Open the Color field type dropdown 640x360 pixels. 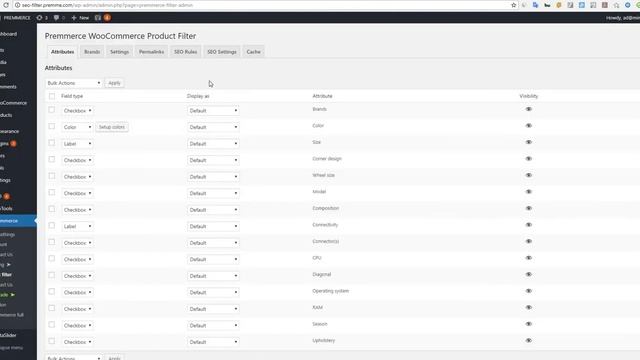point(78,127)
